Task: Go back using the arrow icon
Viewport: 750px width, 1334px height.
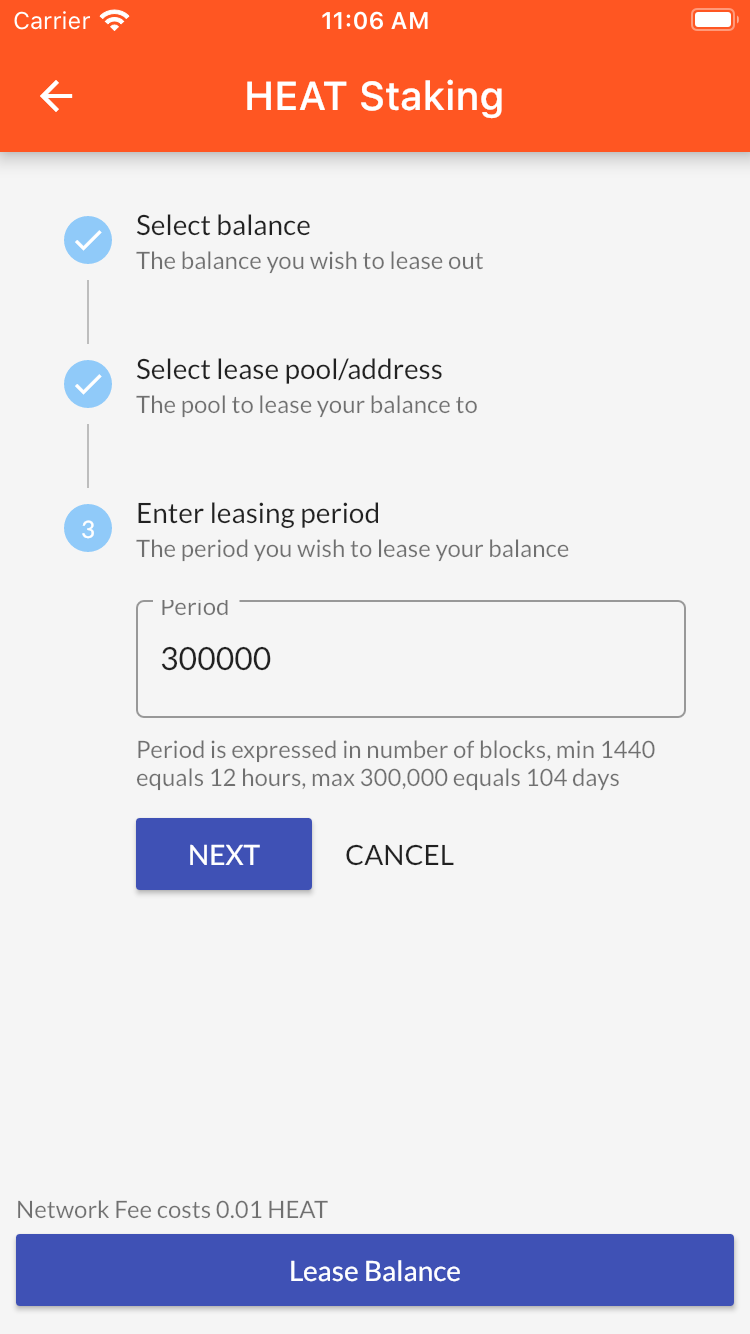Action: (x=56, y=96)
